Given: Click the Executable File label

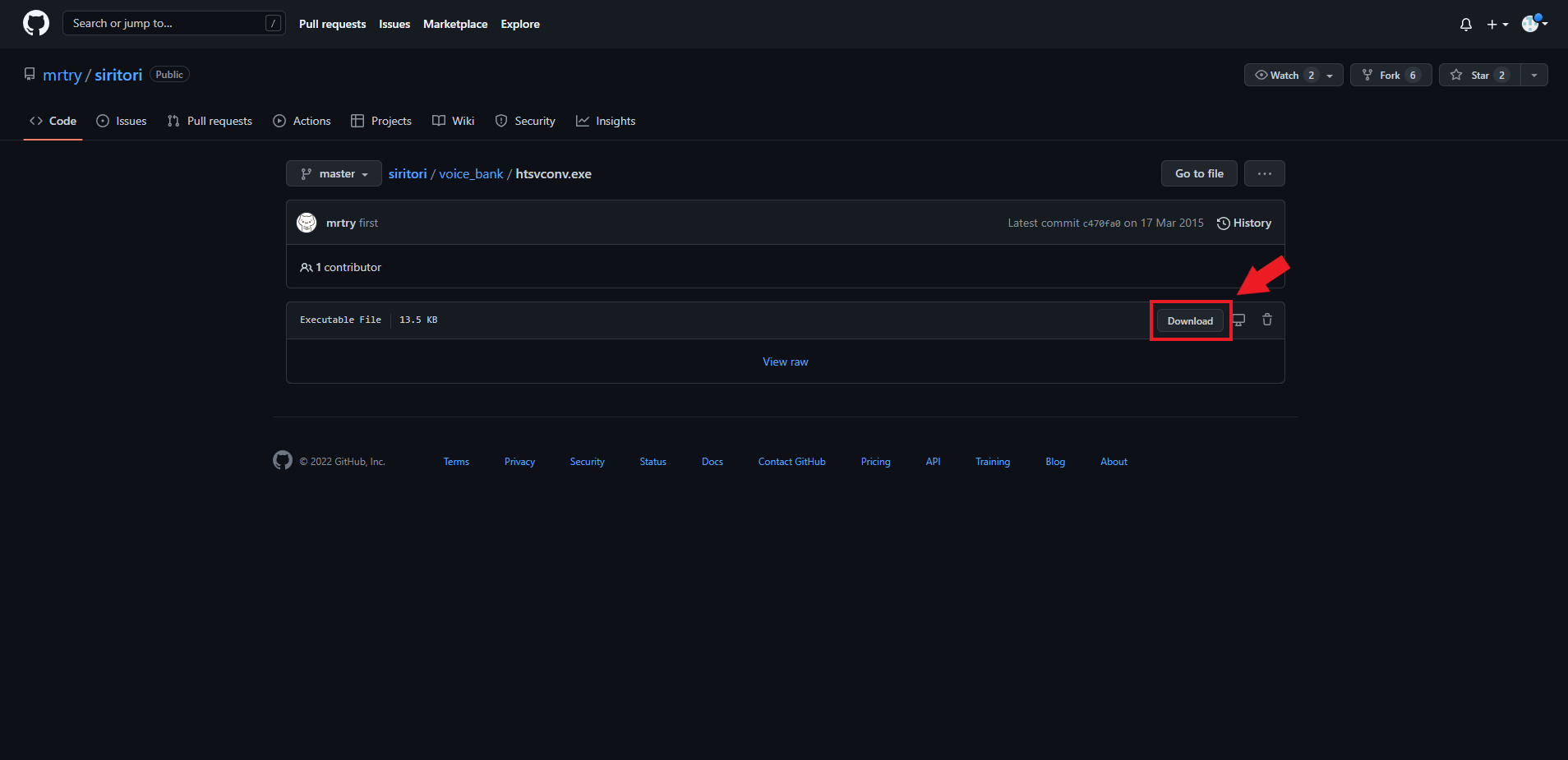Looking at the screenshot, I should 340,320.
